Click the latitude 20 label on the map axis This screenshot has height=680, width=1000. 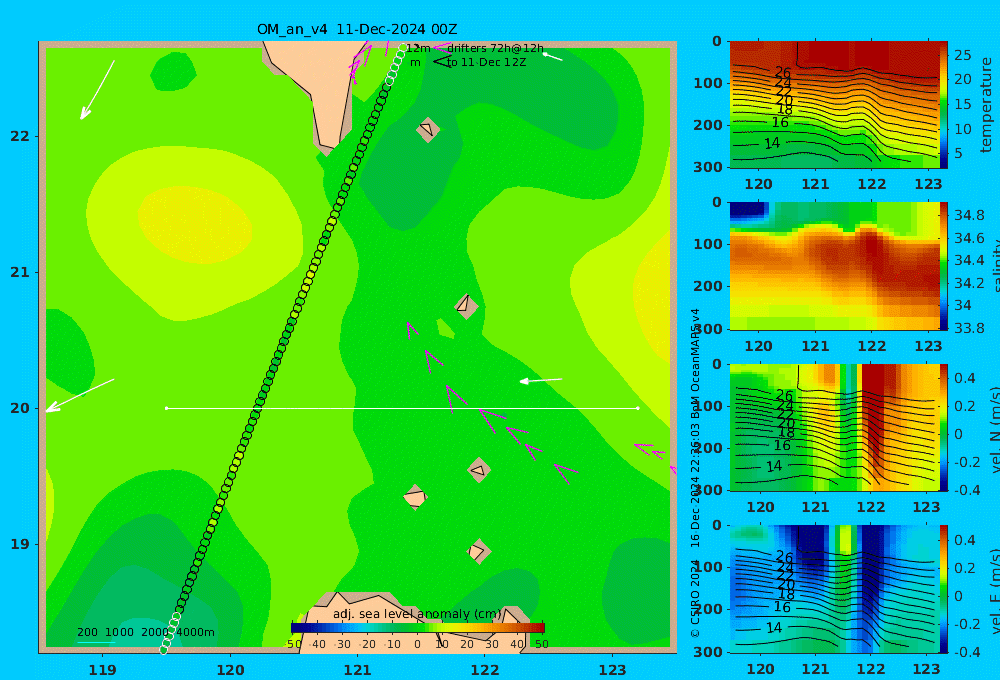20,408
